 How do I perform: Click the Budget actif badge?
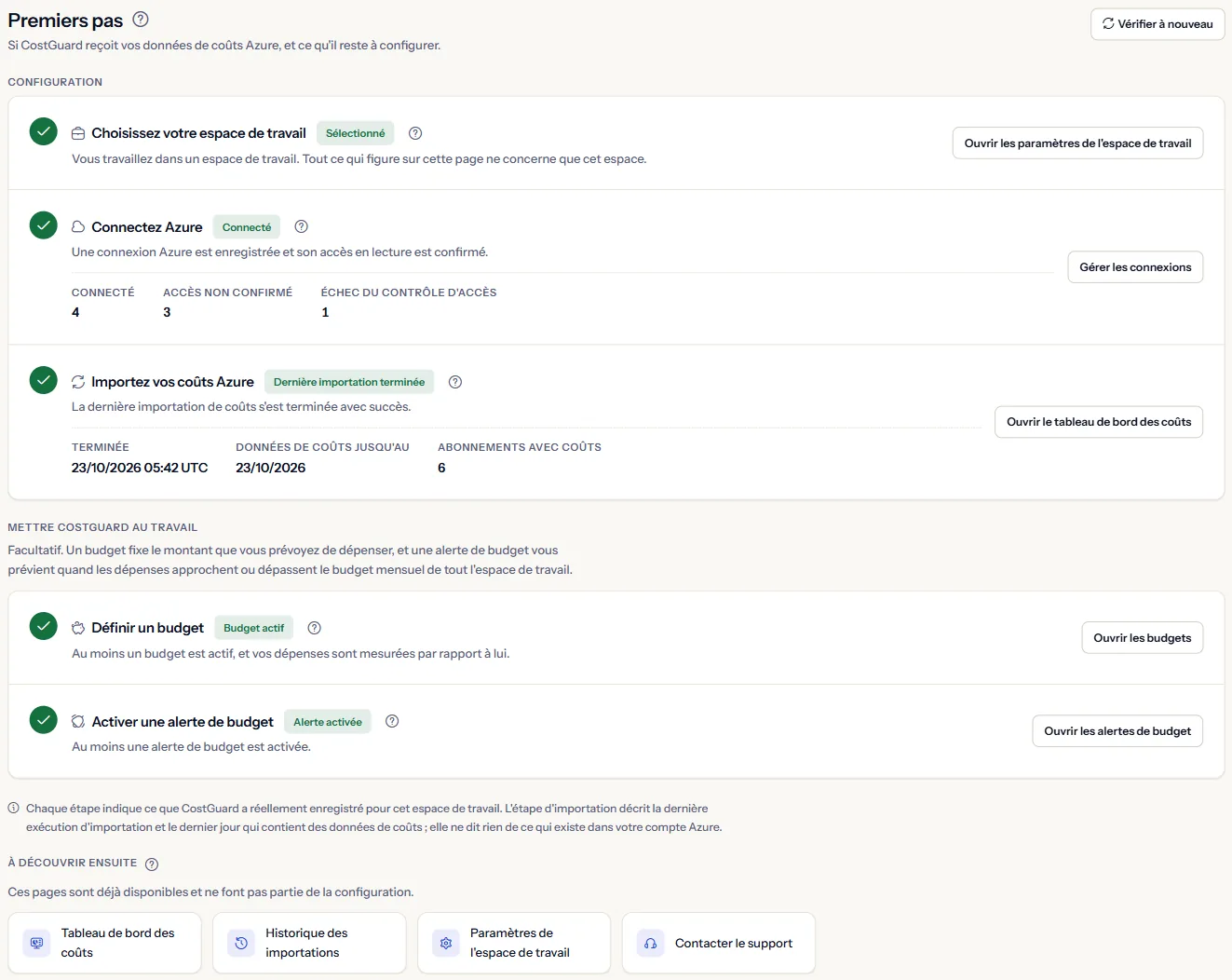pos(254,628)
